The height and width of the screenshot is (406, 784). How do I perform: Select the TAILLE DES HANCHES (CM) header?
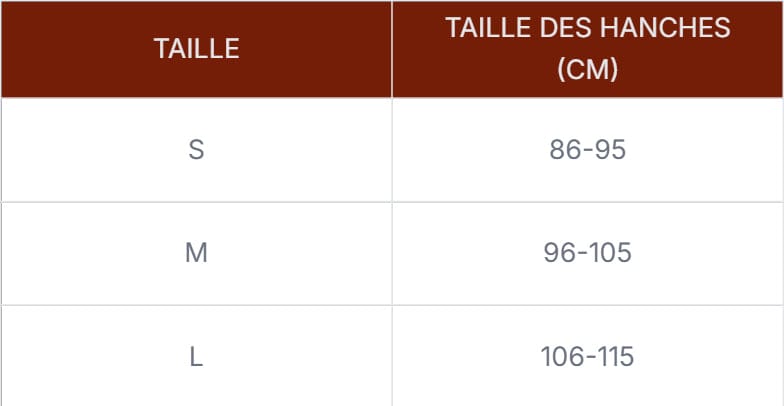pos(588,49)
